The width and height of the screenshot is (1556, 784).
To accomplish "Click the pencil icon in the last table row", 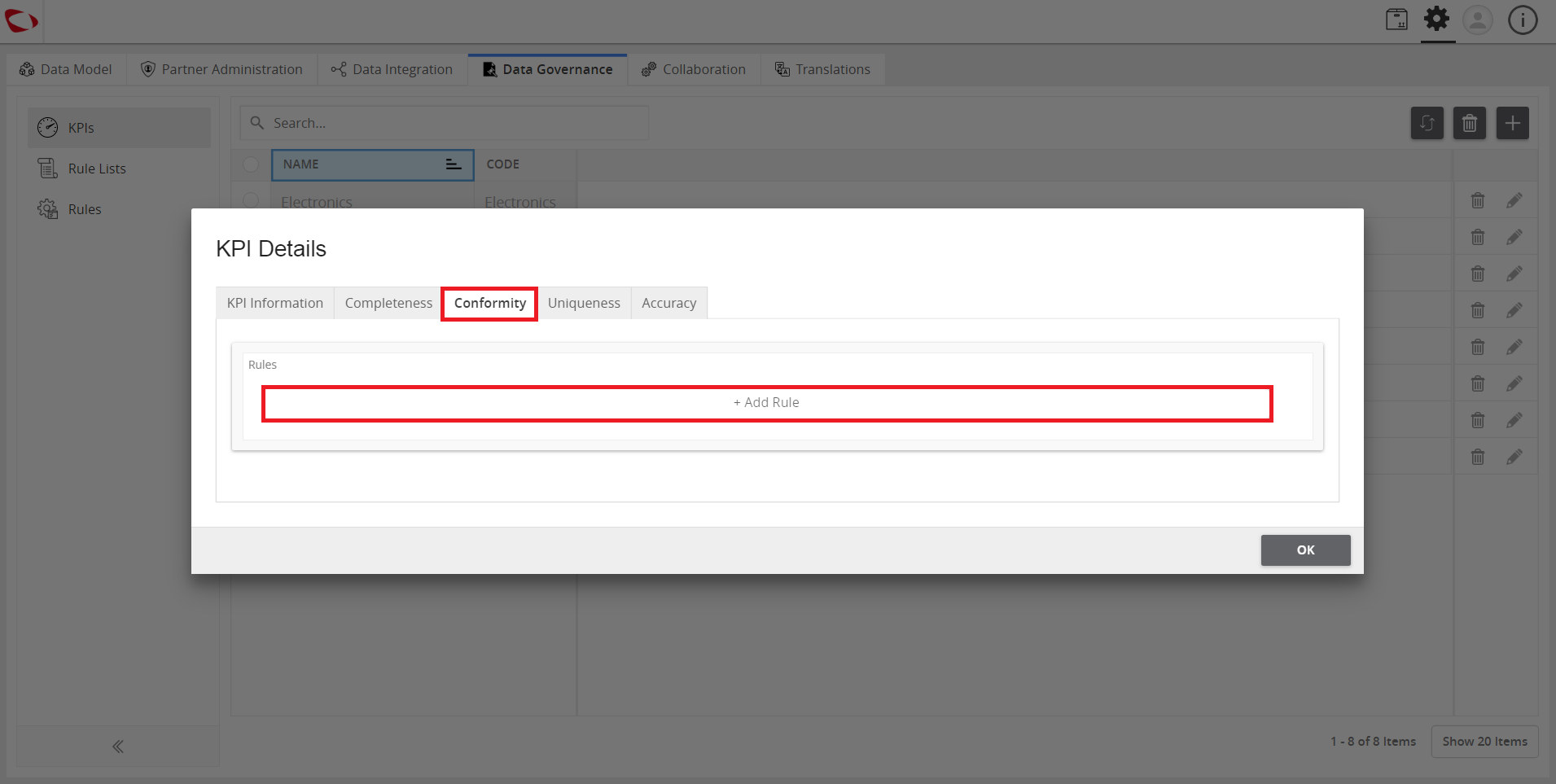I will (x=1514, y=457).
